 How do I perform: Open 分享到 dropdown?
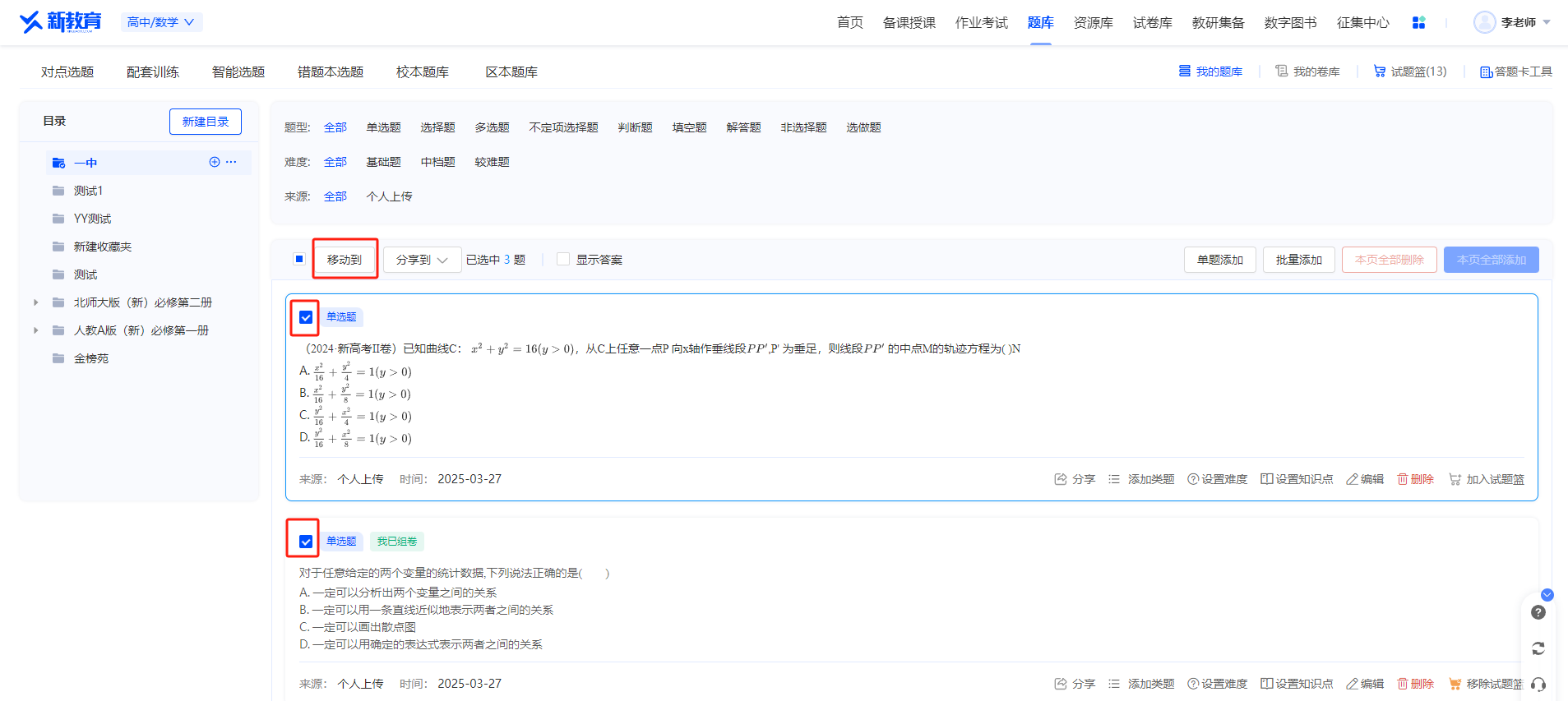[x=422, y=260]
